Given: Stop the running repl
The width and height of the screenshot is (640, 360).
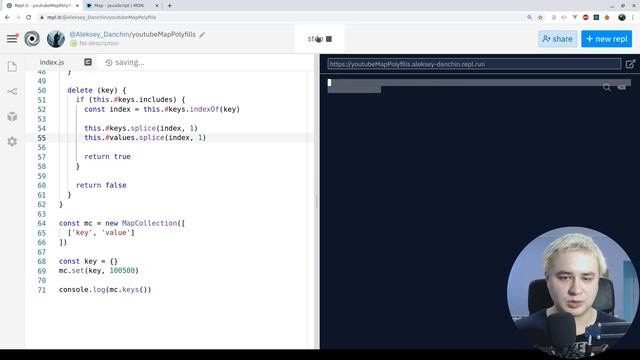Looking at the screenshot, I should point(320,39).
